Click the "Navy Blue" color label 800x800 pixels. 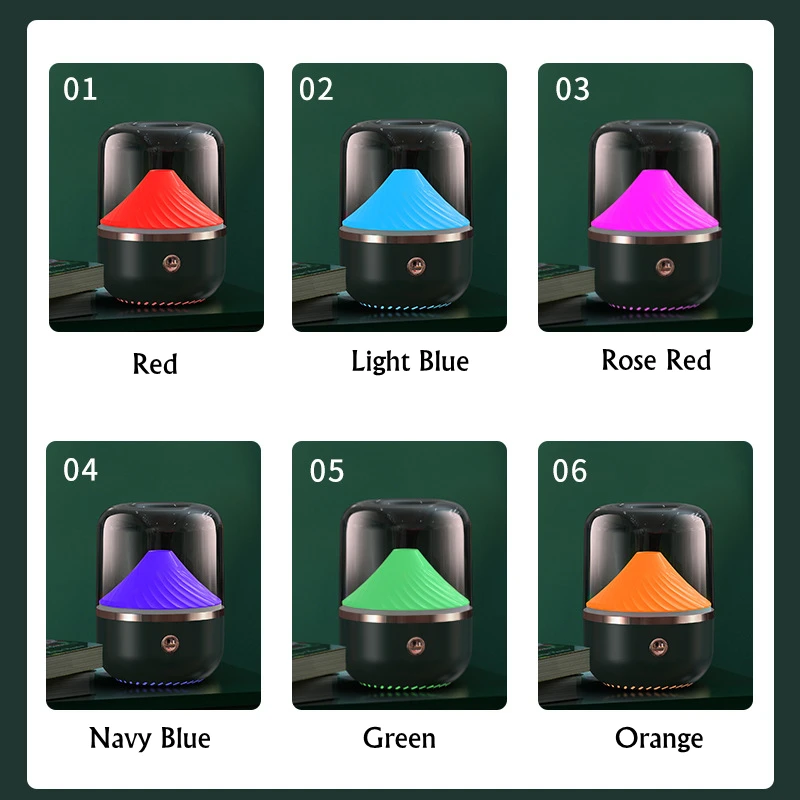149,738
